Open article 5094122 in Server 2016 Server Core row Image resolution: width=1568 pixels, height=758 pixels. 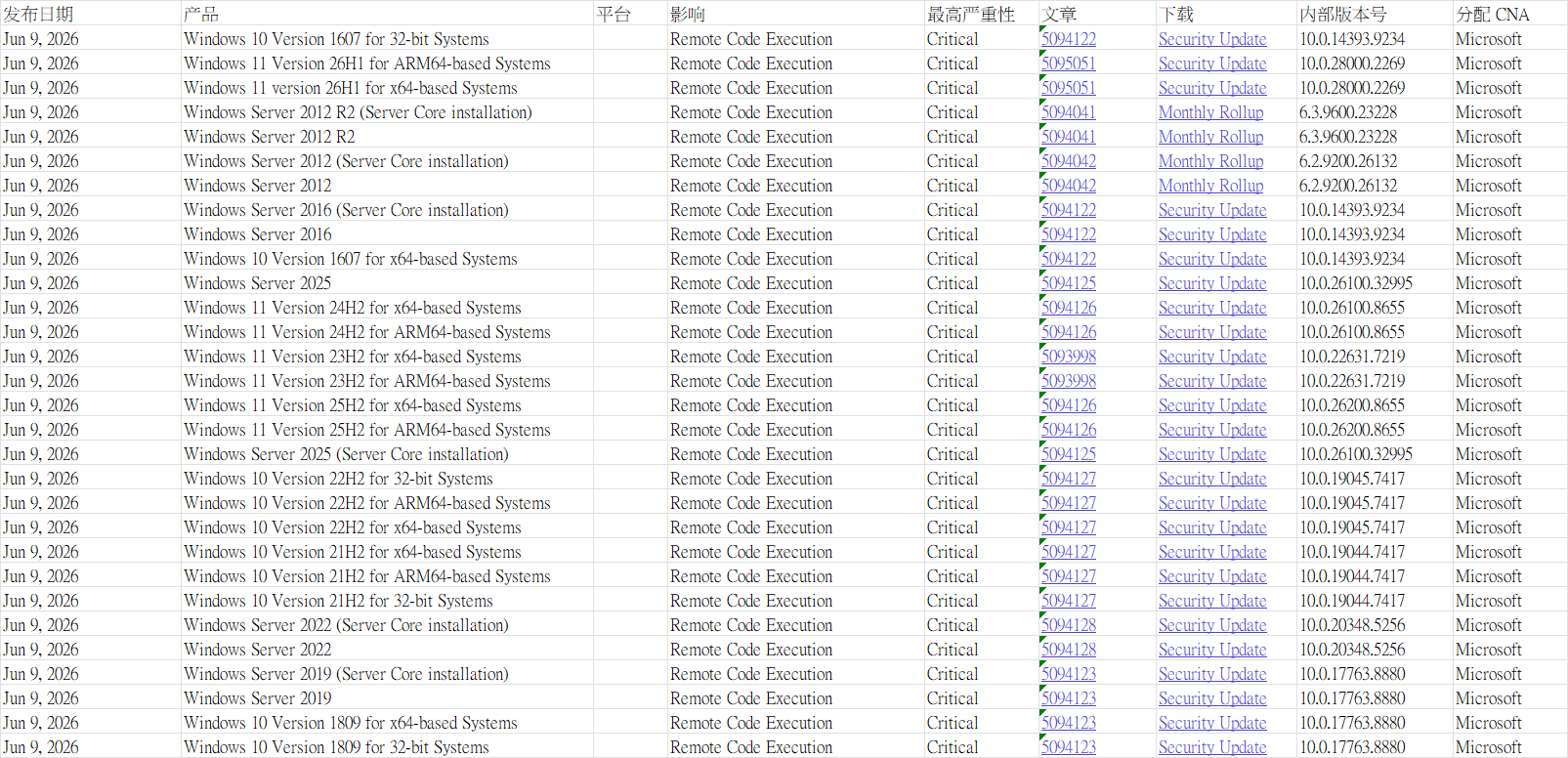click(1069, 210)
